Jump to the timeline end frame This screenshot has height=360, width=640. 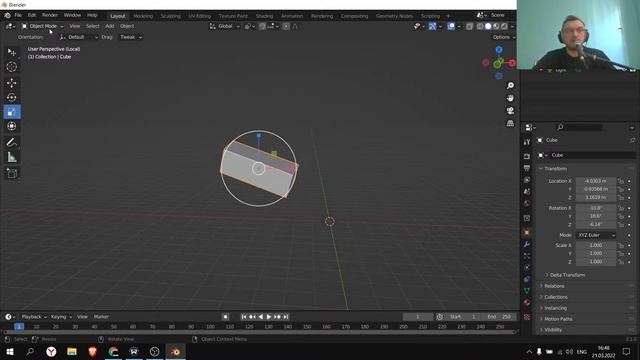point(286,317)
